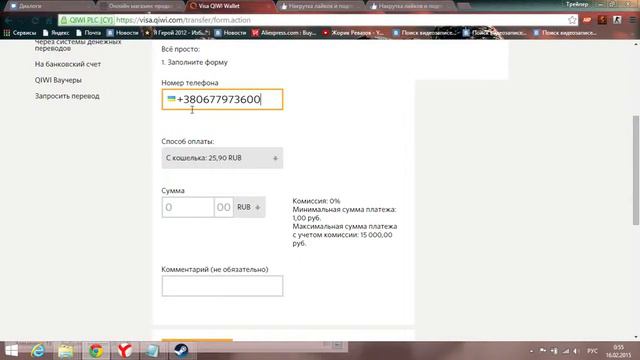This screenshot has width=640, height=360.
Task: Switch the РУС input language indicator
Action: pyautogui.click(x=592, y=351)
